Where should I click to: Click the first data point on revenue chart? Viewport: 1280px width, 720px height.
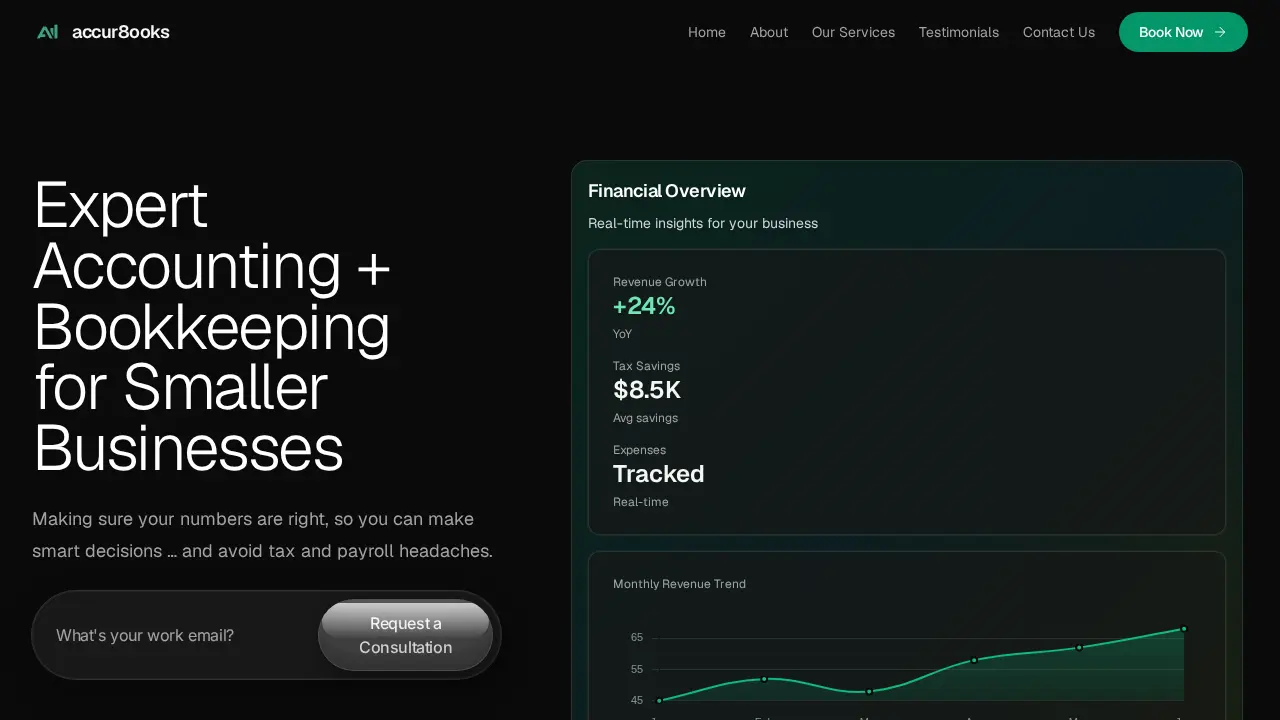pos(659,701)
